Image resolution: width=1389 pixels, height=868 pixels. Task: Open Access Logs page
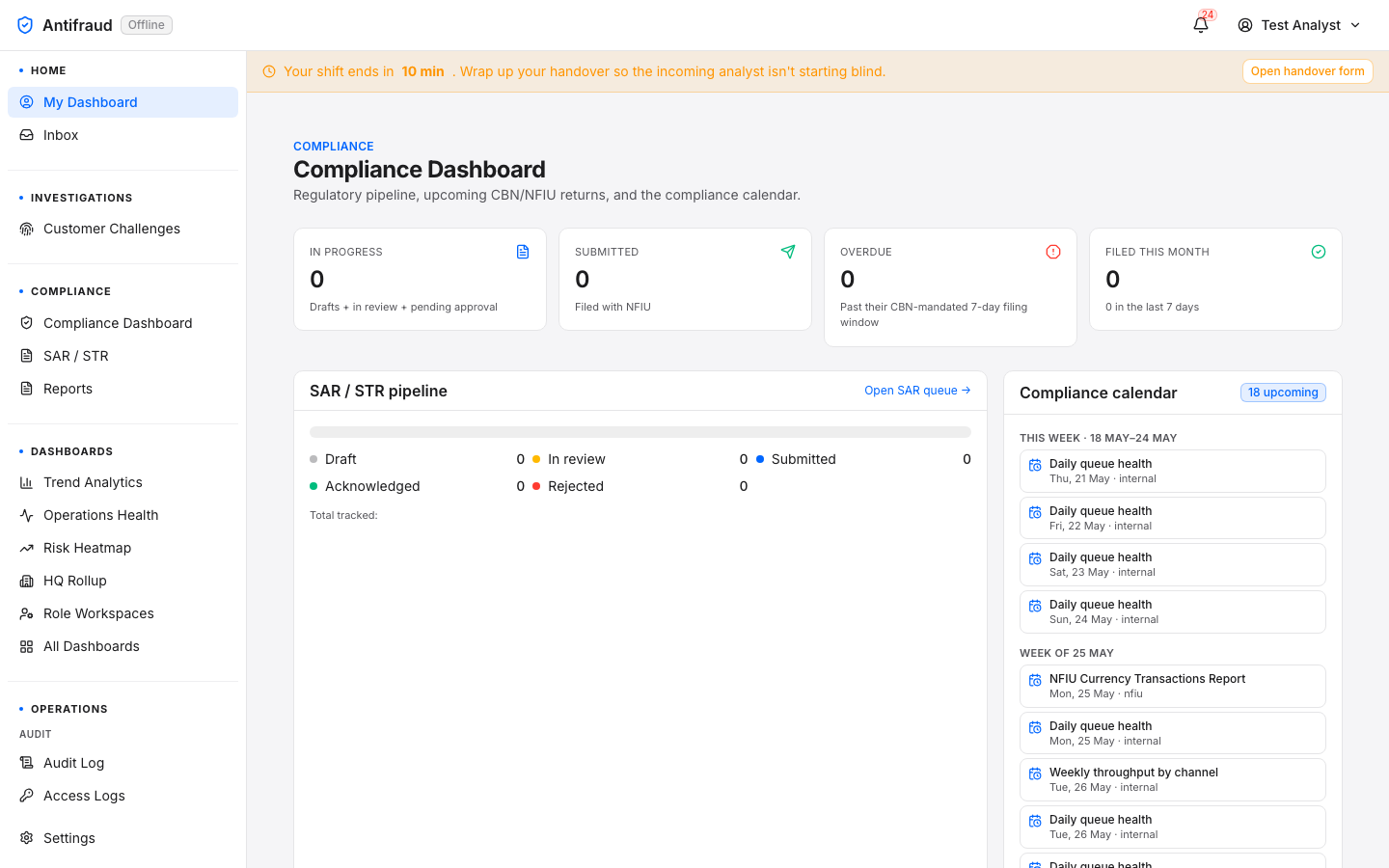click(123, 796)
